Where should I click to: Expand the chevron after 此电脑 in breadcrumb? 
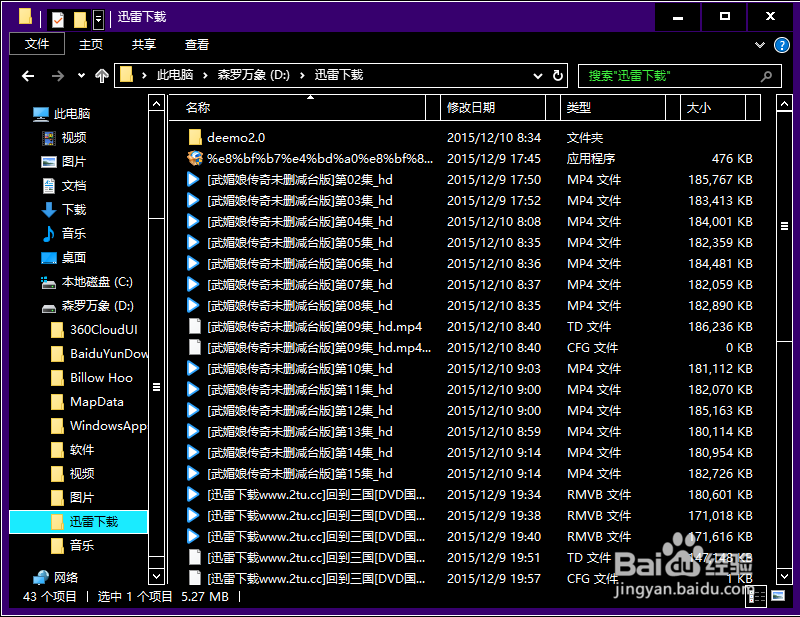[205, 76]
